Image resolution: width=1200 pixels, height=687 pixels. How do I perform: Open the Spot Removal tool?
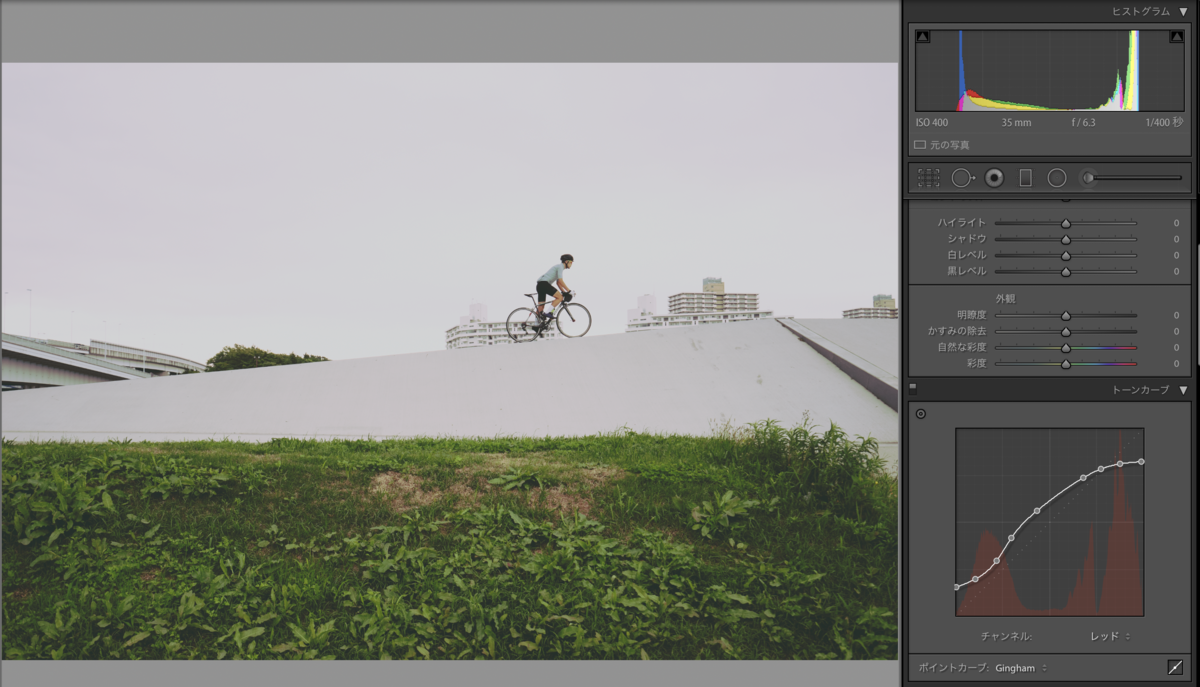[962, 177]
